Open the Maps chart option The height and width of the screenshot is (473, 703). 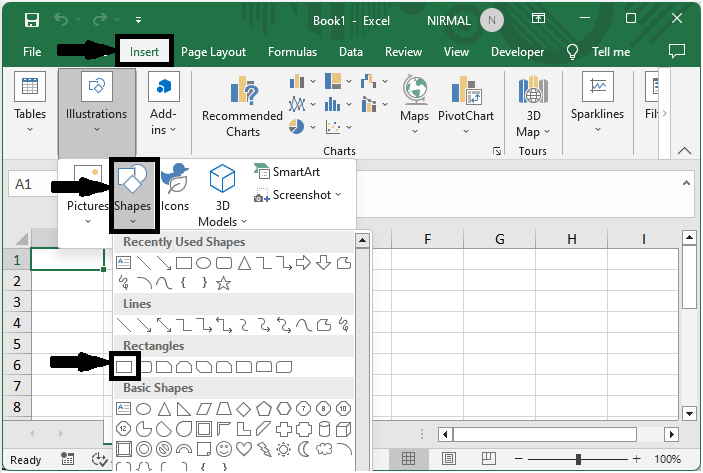point(414,101)
